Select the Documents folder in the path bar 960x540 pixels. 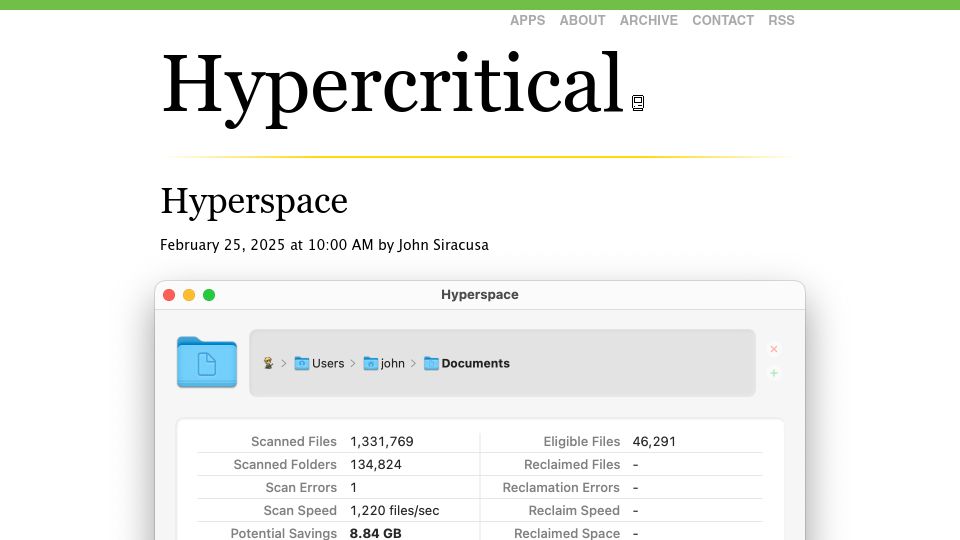pyautogui.click(x=467, y=363)
